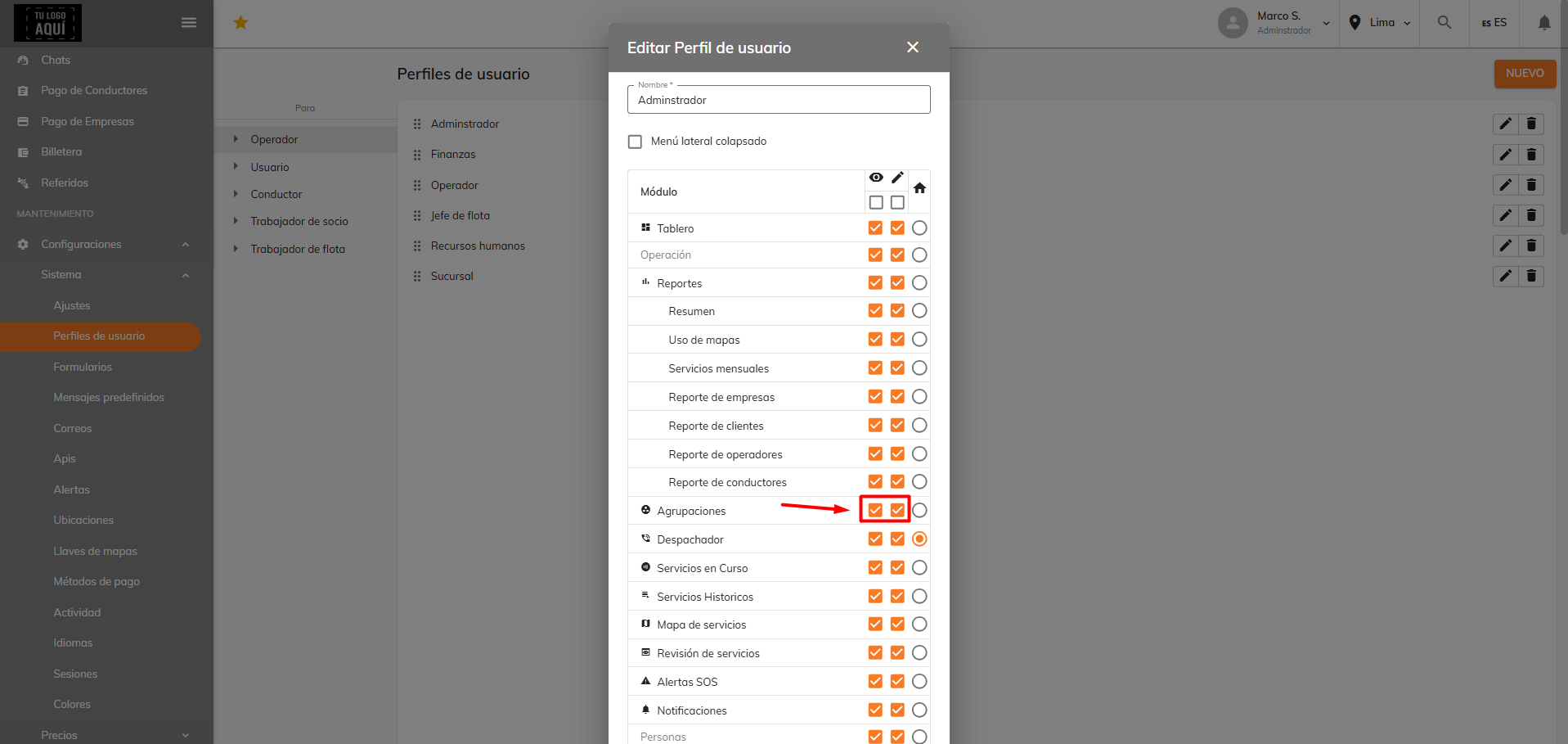Click the NUEVO button
Viewport: 1568px width, 744px height.
tap(1525, 73)
